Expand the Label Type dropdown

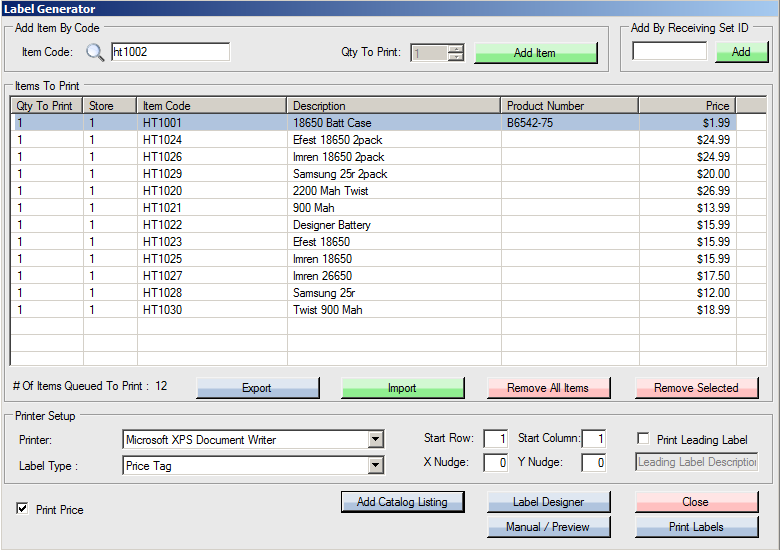pos(375,465)
